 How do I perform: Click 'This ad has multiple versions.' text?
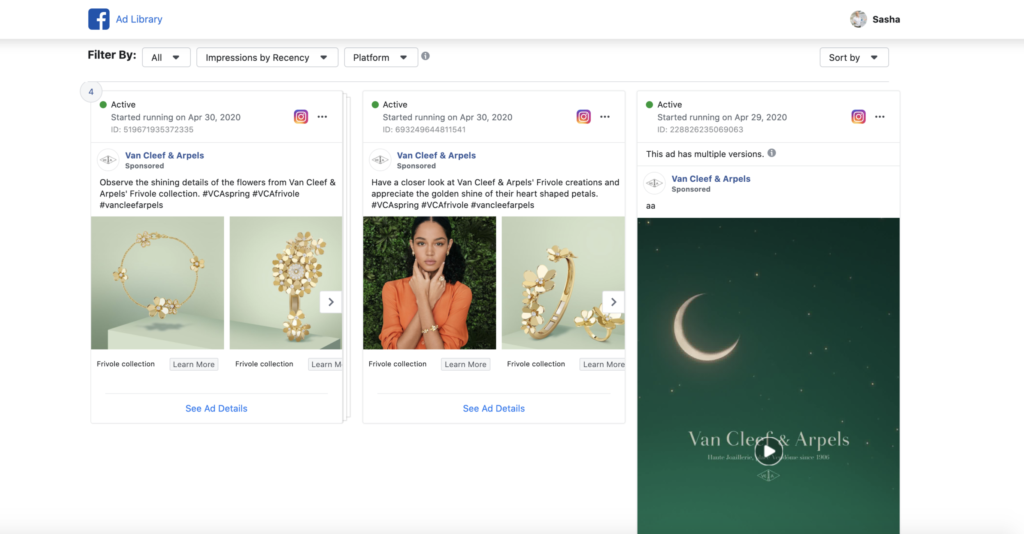705,154
